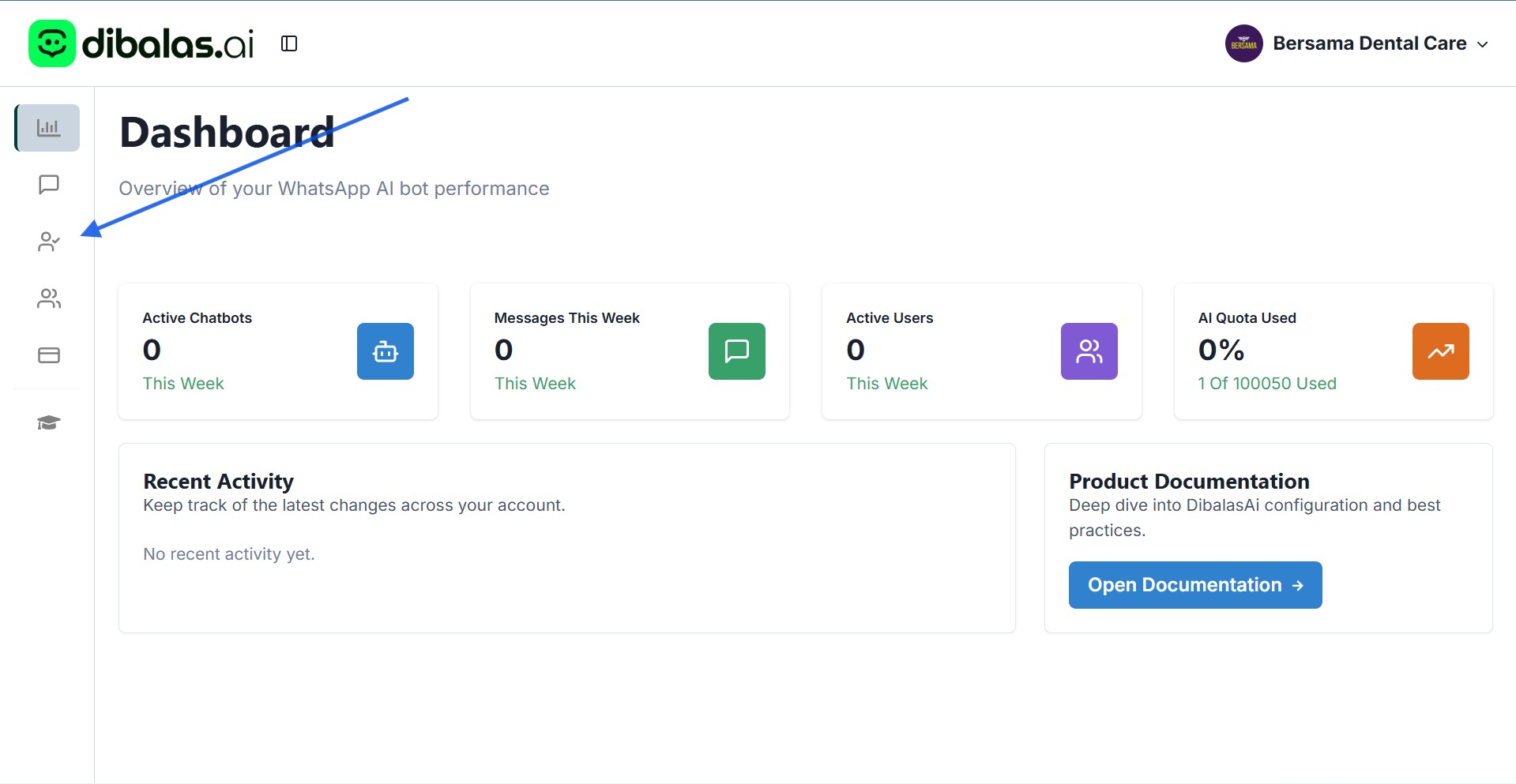Click the Bersama account avatar
The image size is (1516, 784).
[x=1243, y=43]
